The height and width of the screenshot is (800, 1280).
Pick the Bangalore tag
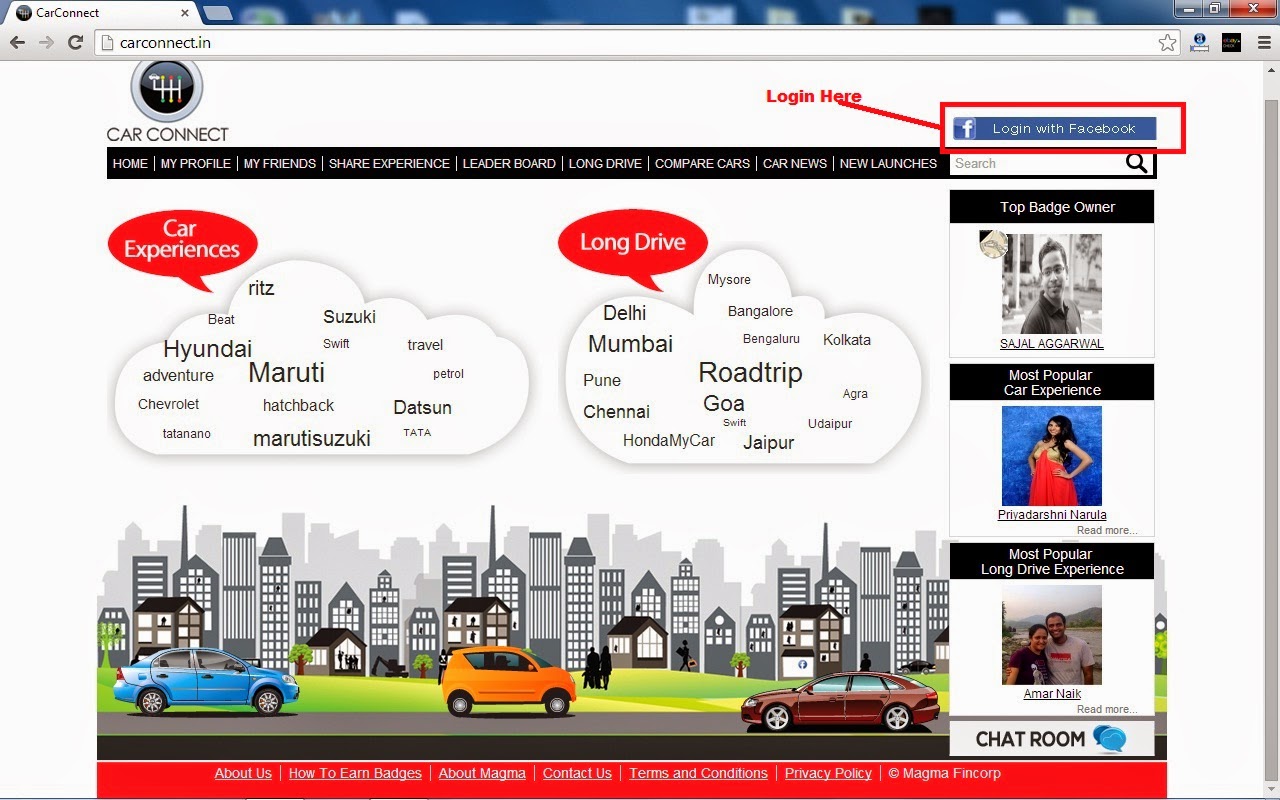[760, 311]
